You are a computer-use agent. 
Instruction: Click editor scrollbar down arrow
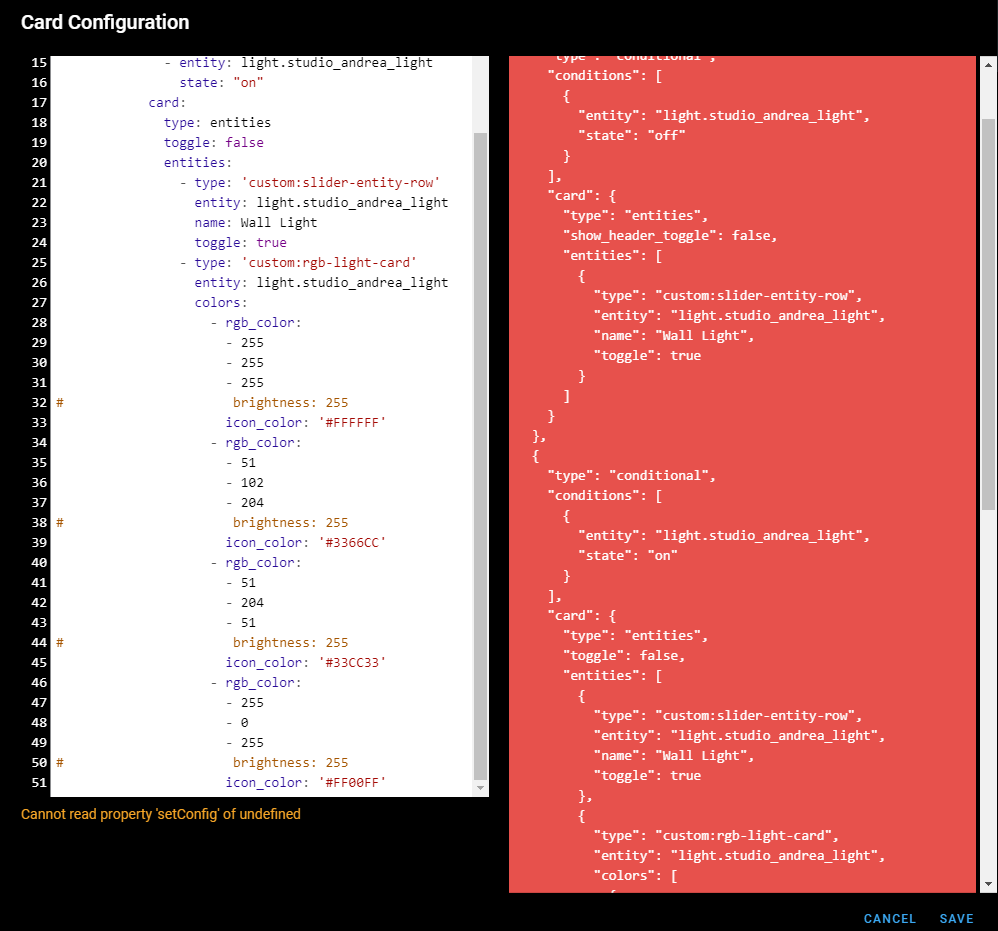point(481,788)
